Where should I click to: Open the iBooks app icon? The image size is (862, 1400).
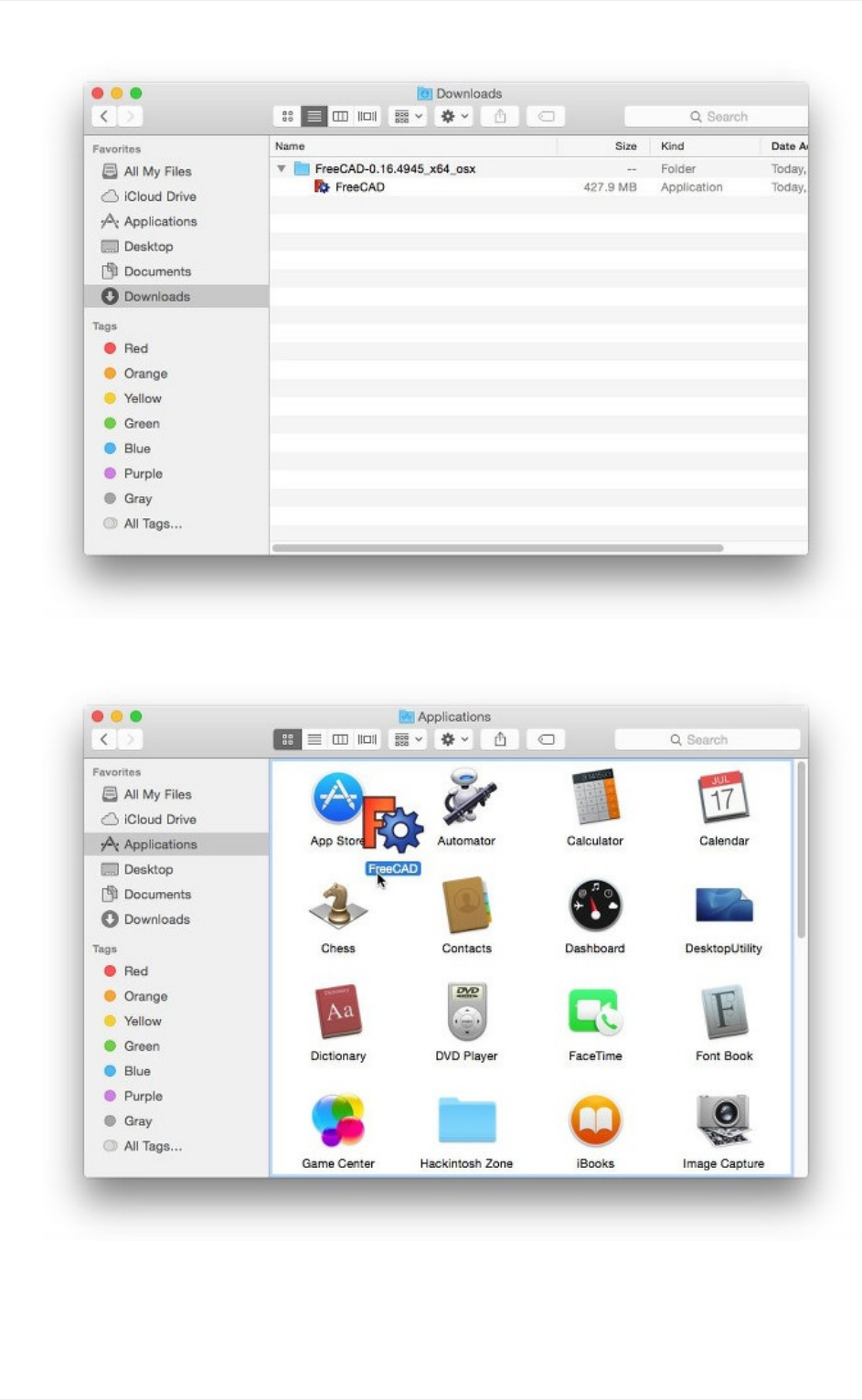tap(595, 1120)
